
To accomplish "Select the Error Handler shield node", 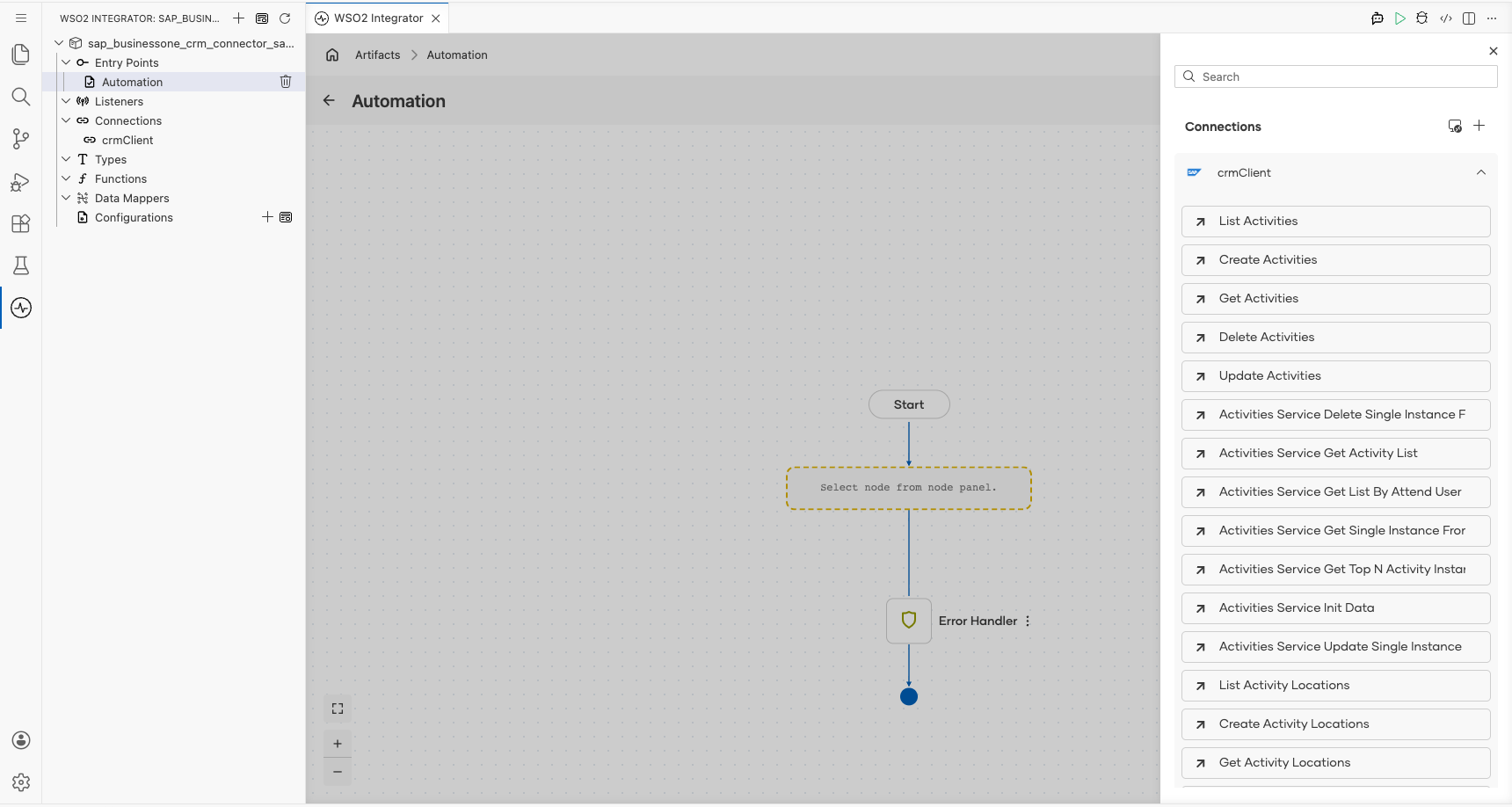I will (909, 621).
